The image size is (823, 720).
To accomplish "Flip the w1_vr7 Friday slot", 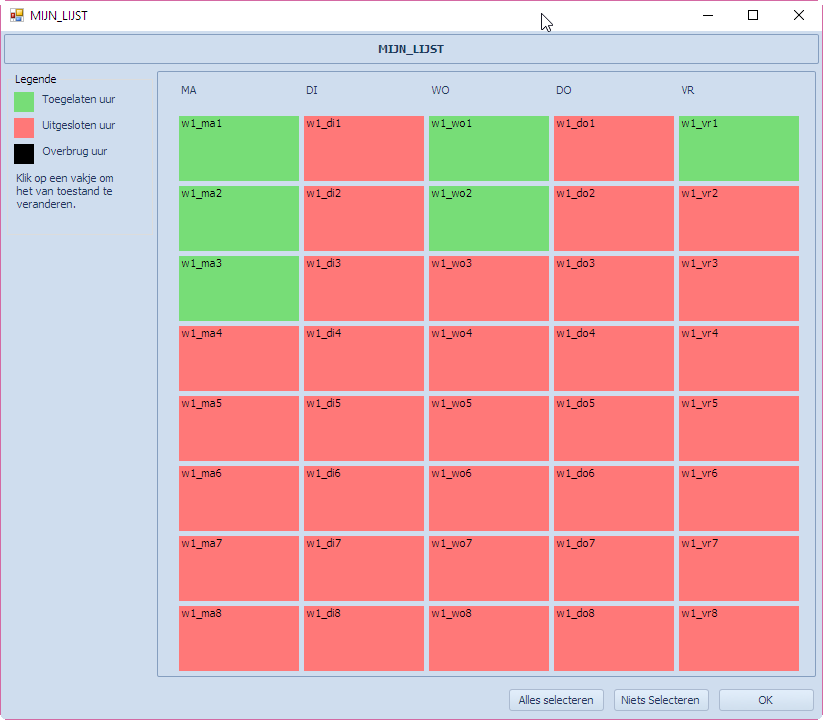I will (739, 568).
